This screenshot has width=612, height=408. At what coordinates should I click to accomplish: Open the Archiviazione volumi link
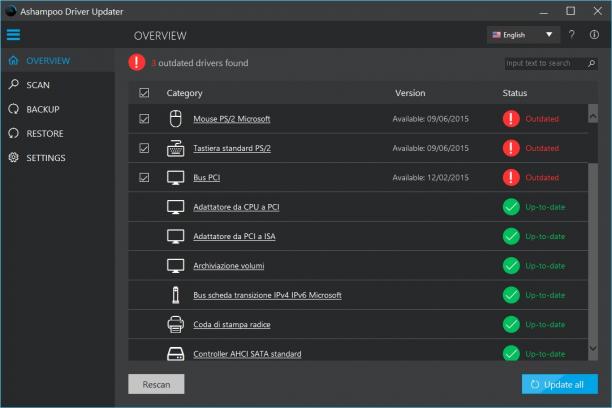tap(229, 266)
